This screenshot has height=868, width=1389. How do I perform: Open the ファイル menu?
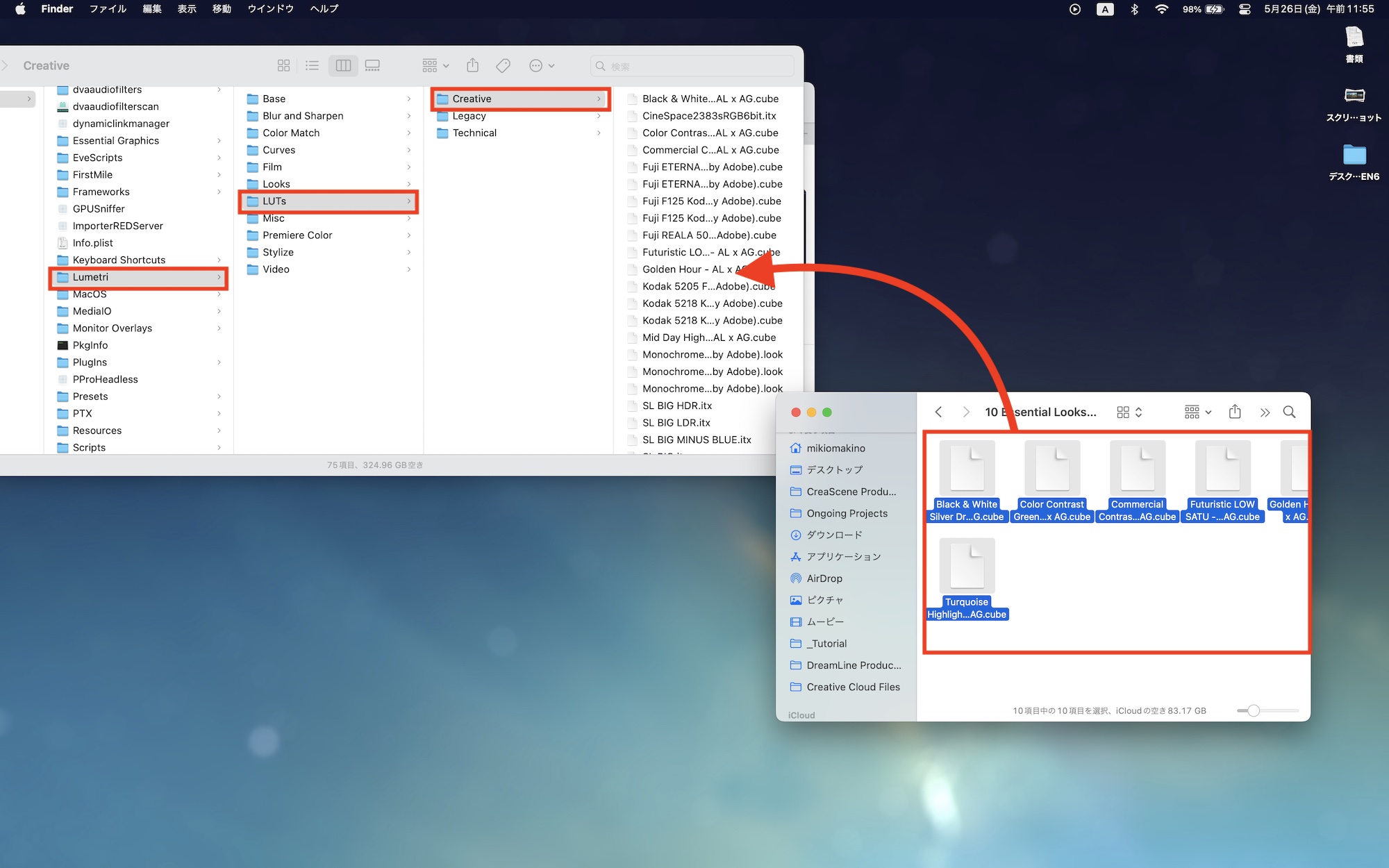(x=108, y=9)
